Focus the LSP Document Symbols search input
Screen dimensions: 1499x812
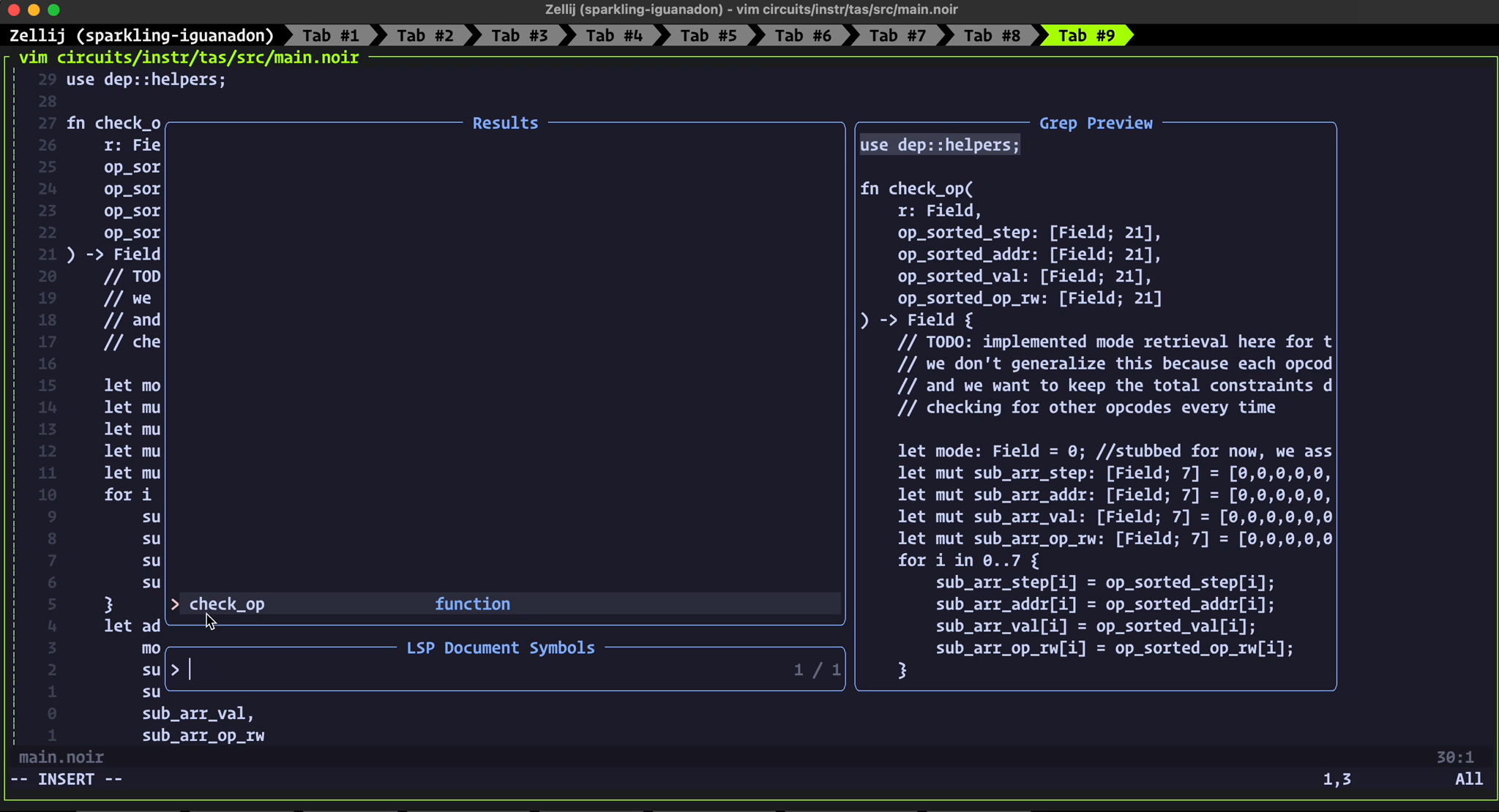tap(505, 670)
